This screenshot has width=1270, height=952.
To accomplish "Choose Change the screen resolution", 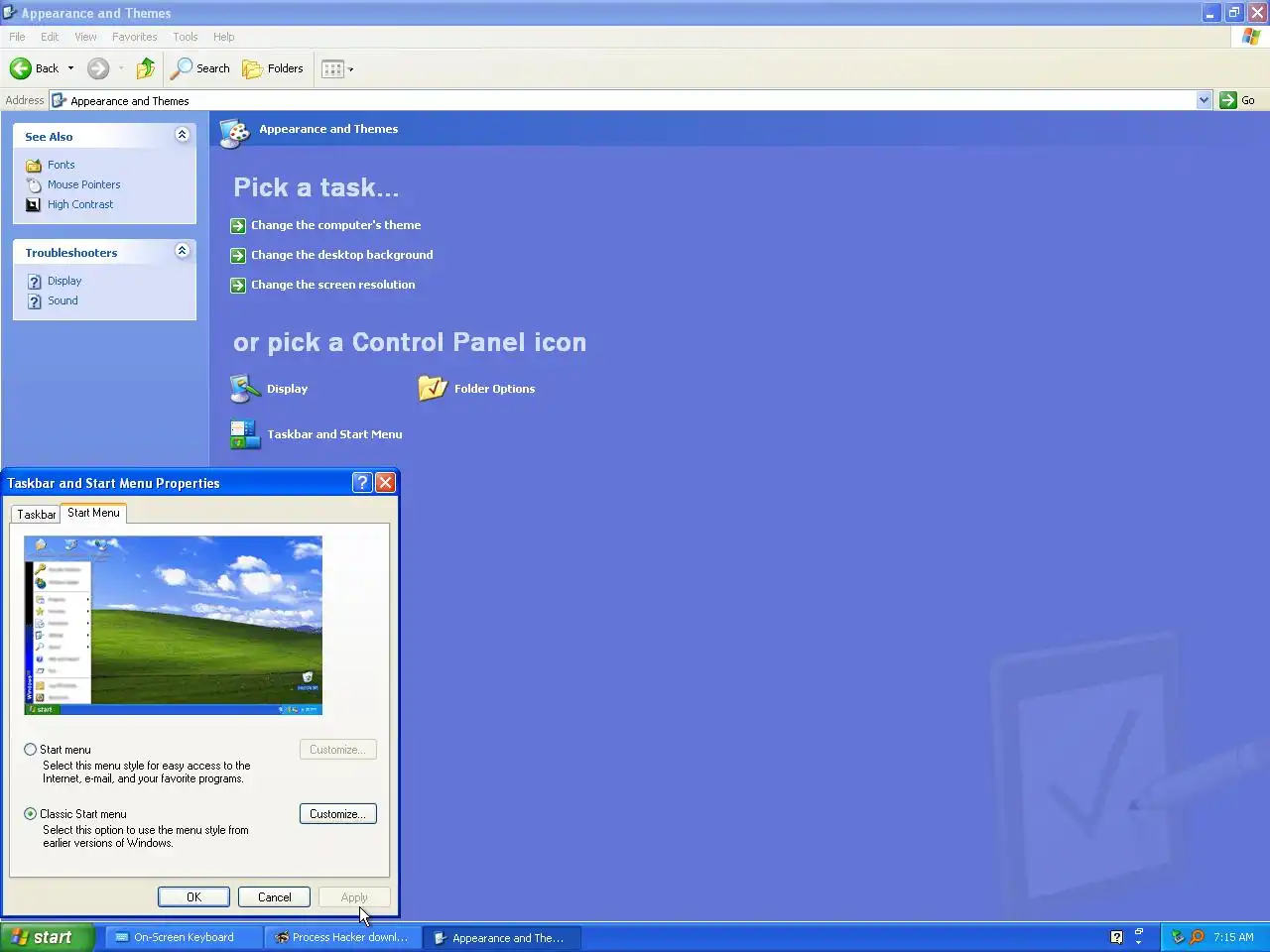I will (x=332, y=285).
